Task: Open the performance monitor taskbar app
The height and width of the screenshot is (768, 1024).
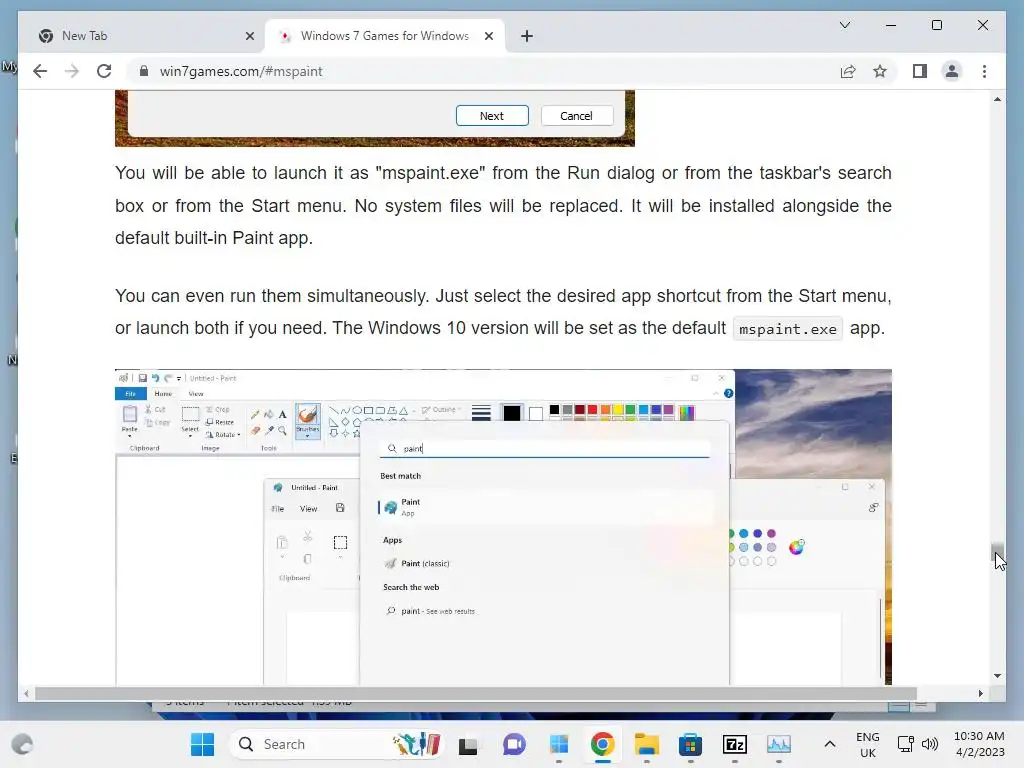Action: [x=778, y=744]
